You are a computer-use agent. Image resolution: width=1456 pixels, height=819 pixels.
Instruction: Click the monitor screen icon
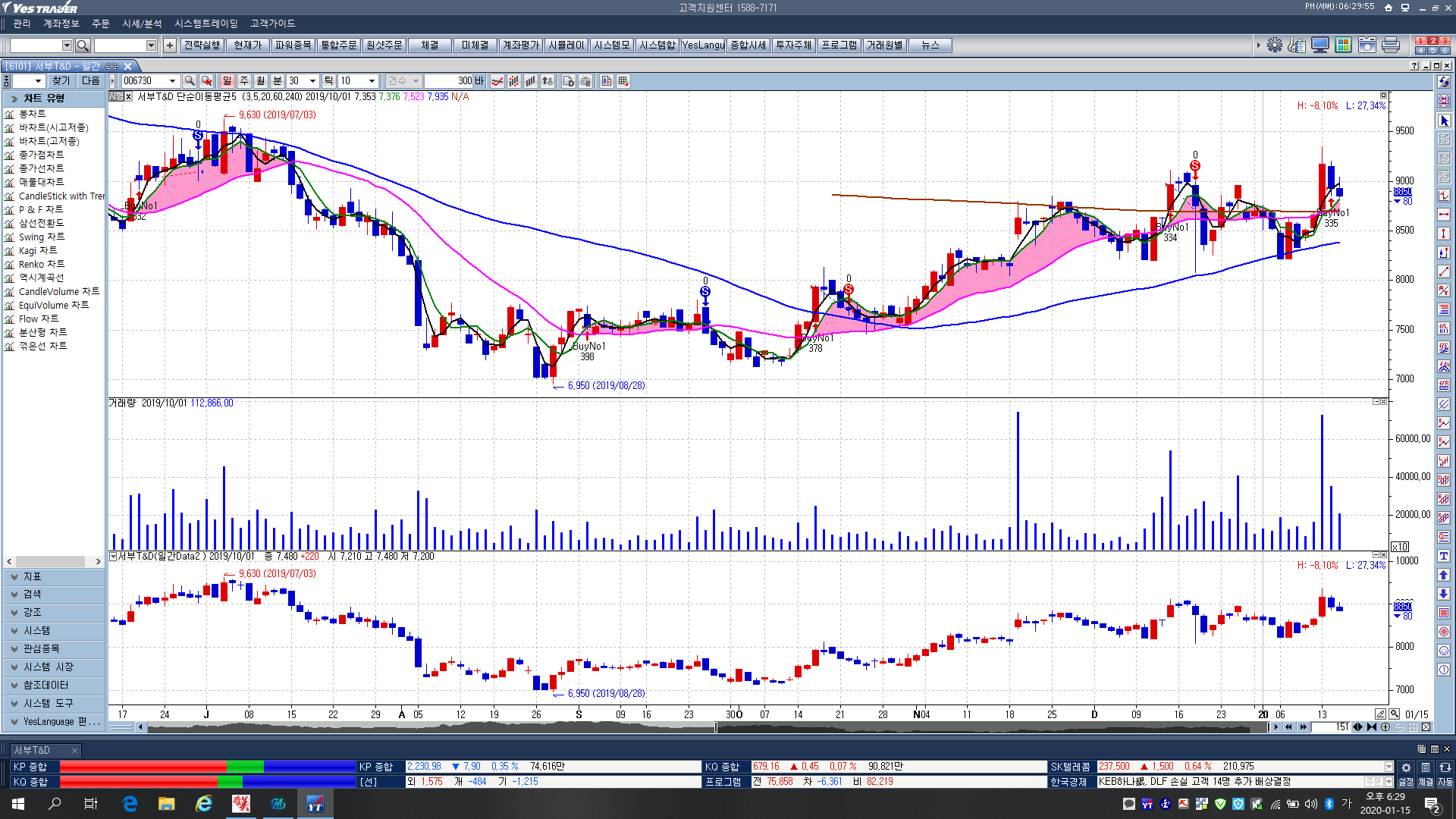[1320, 45]
